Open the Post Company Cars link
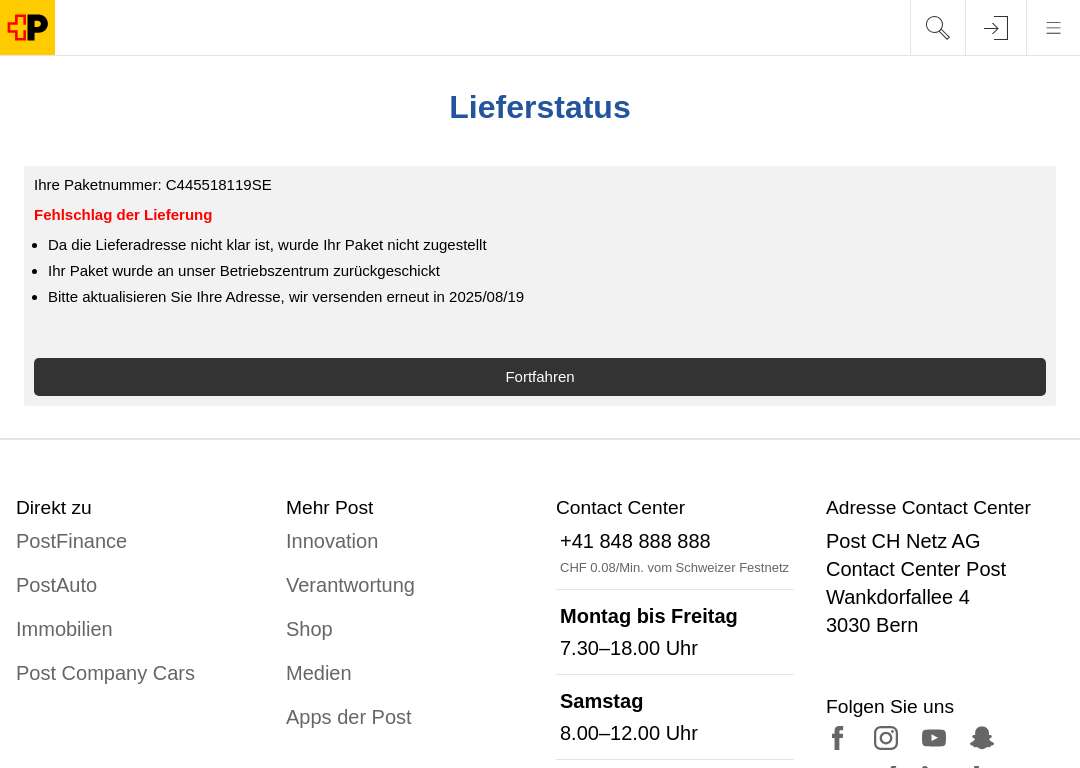 [105, 674]
